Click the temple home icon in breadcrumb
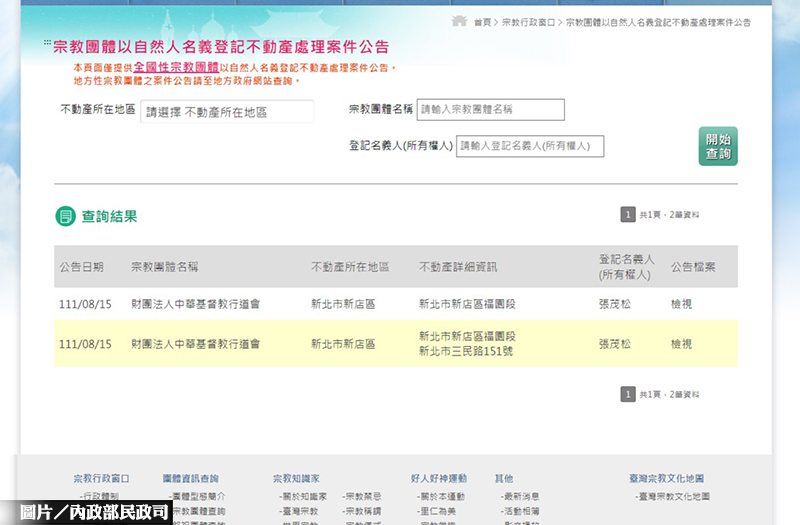This screenshot has height=525, width=800. pos(460,21)
